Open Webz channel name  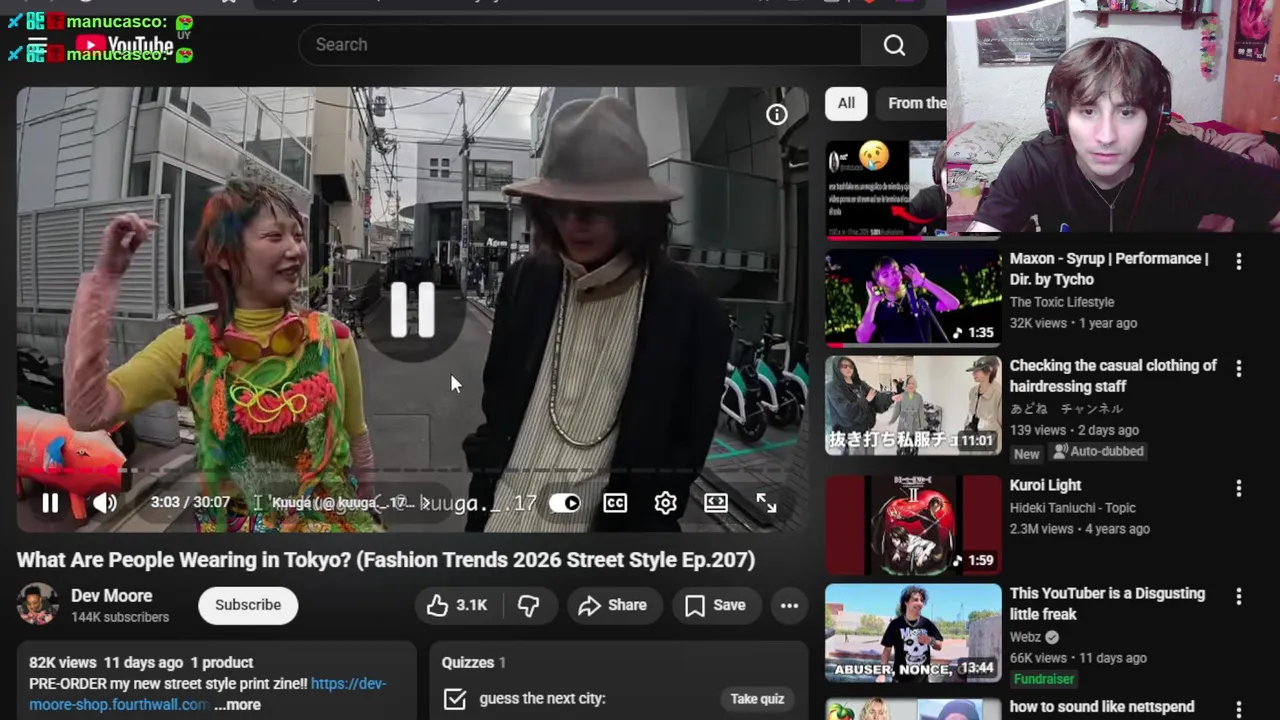[x=1026, y=637]
